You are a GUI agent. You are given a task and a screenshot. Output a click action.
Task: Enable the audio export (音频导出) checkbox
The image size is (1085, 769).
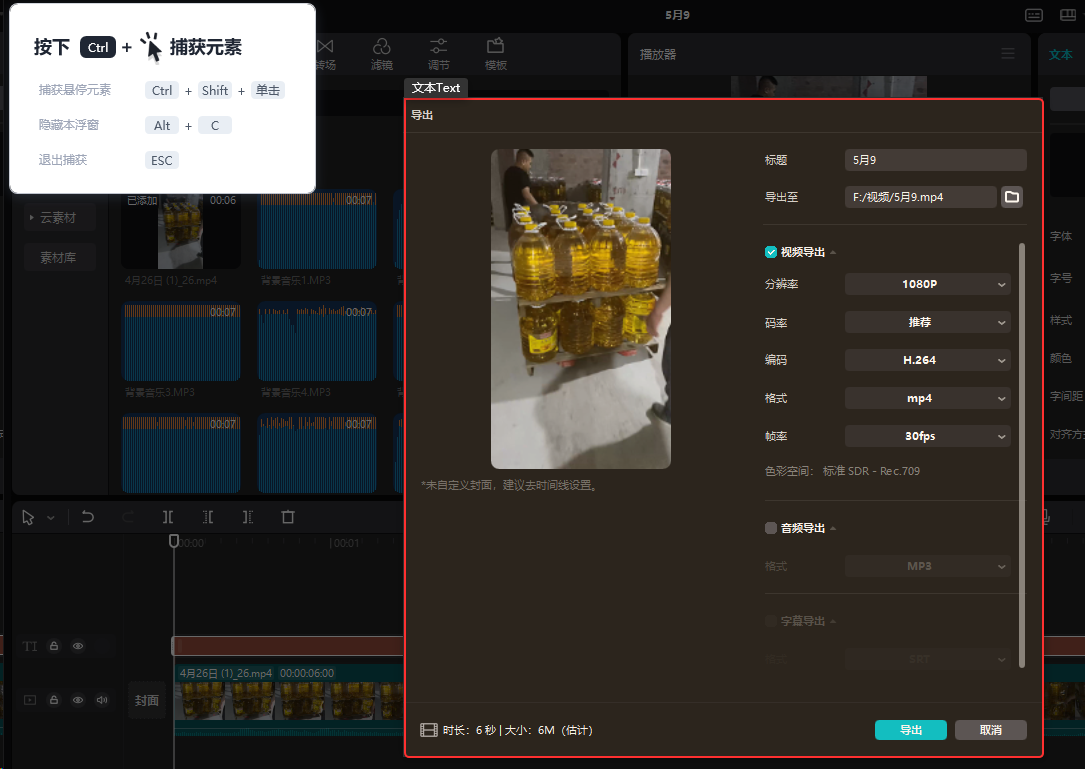pyautogui.click(x=771, y=528)
